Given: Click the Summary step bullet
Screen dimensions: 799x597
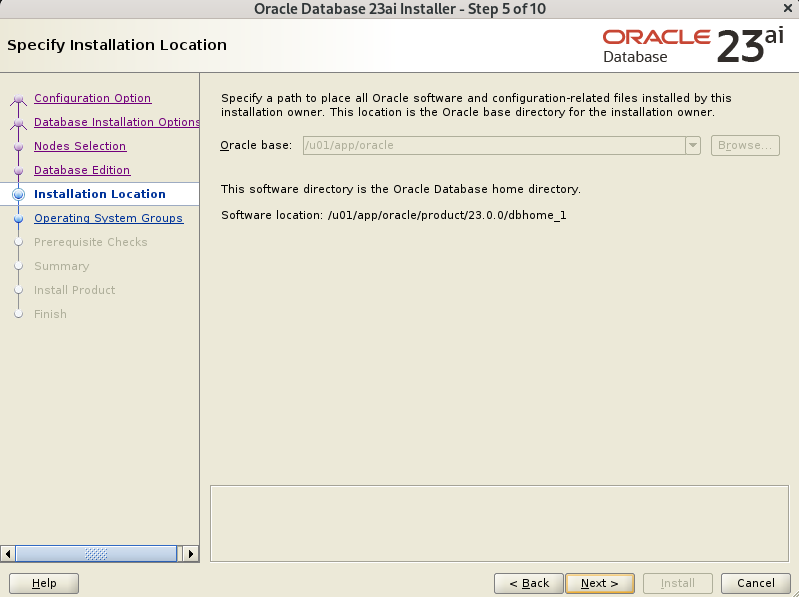Looking at the screenshot, I should pos(18,266).
